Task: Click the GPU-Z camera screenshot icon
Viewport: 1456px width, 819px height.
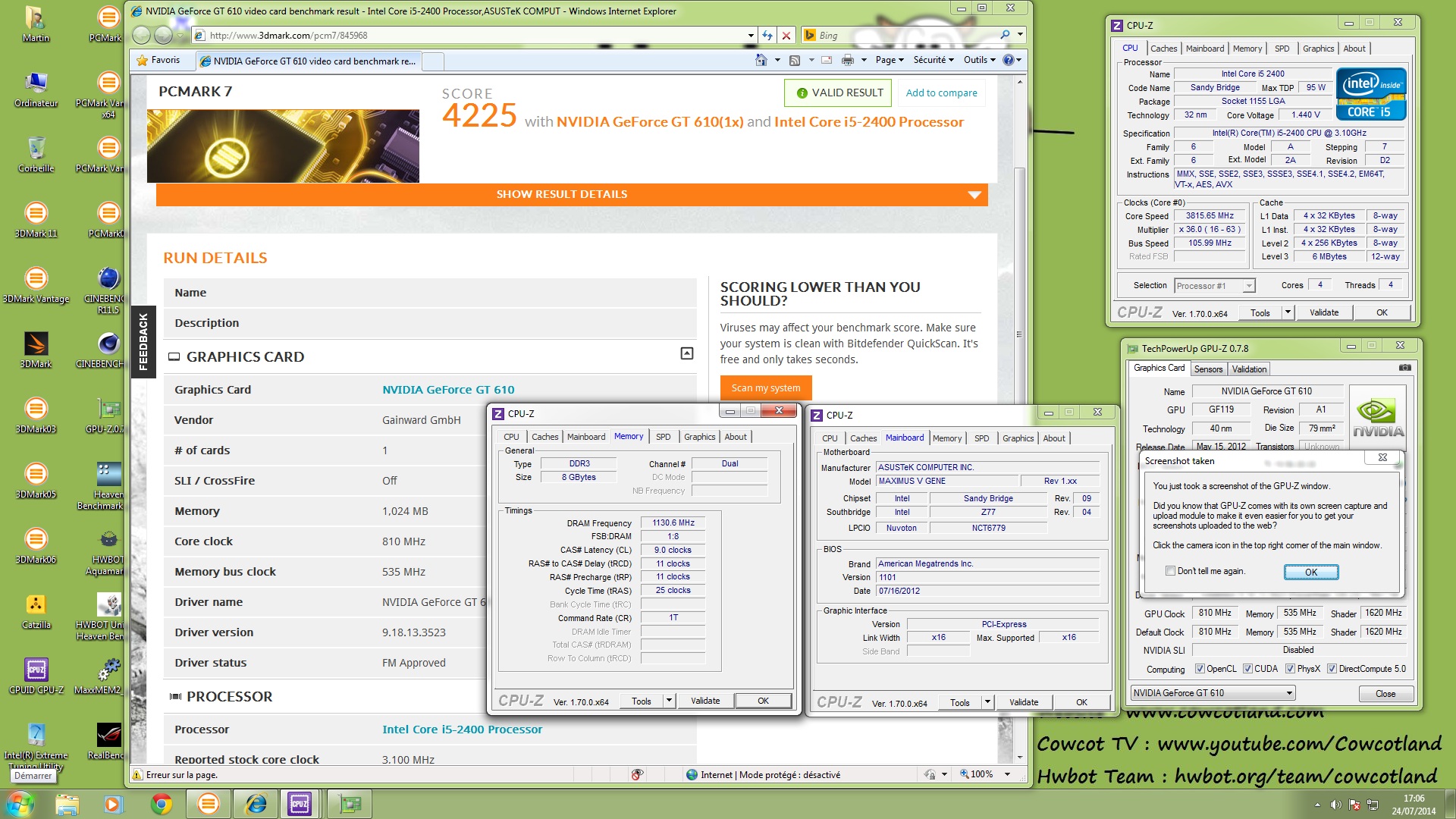Action: coord(1404,368)
